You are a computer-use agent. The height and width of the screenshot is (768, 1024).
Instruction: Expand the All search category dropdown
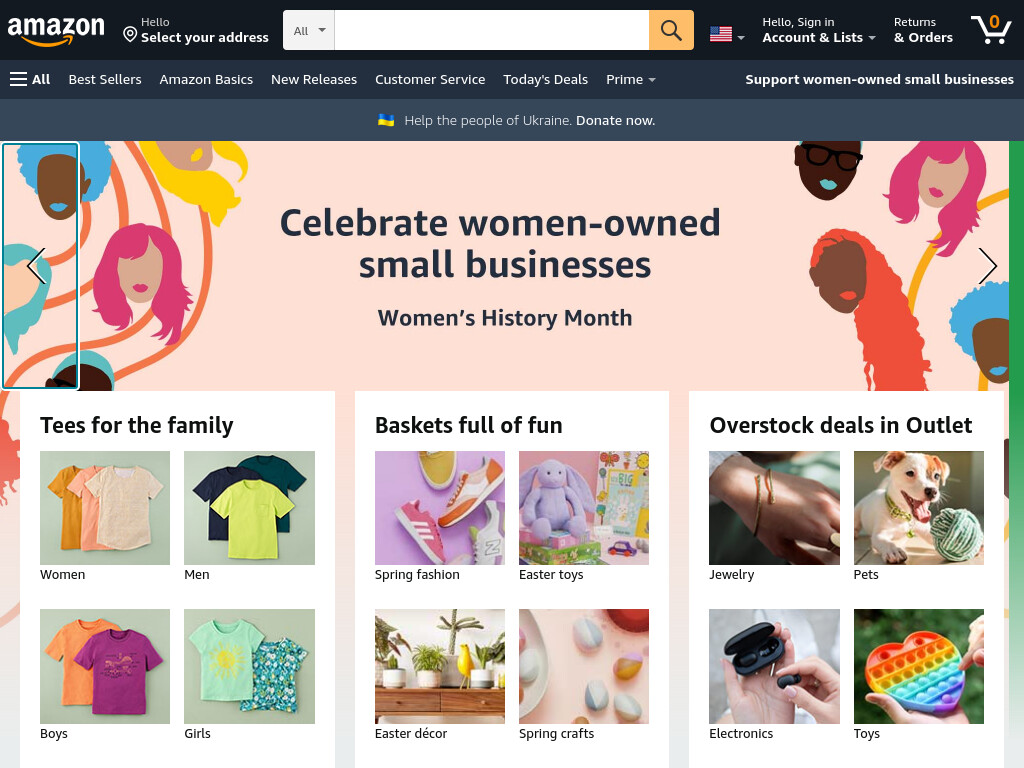(x=309, y=30)
